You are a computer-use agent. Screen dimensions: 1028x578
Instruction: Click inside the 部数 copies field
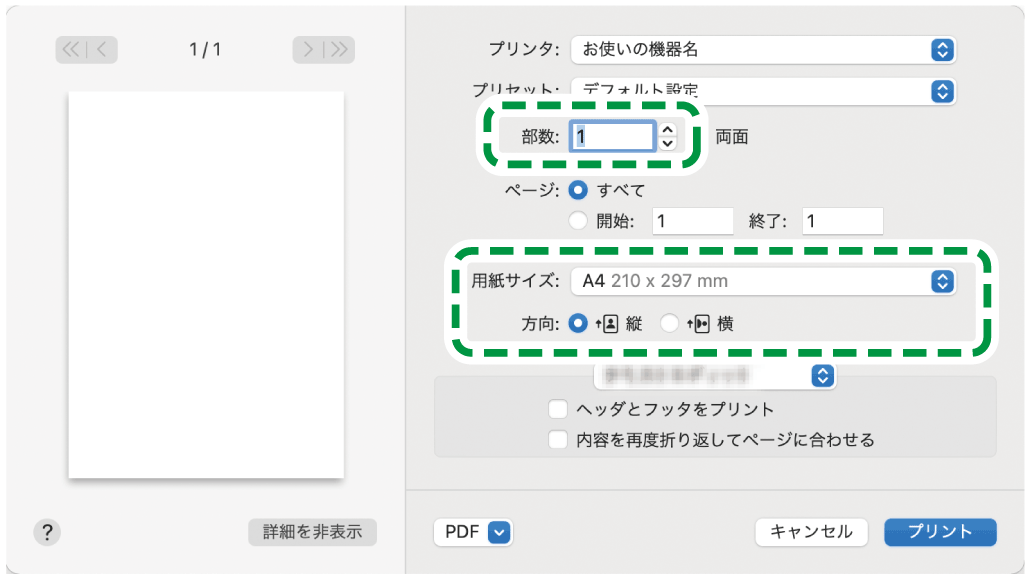click(x=610, y=135)
